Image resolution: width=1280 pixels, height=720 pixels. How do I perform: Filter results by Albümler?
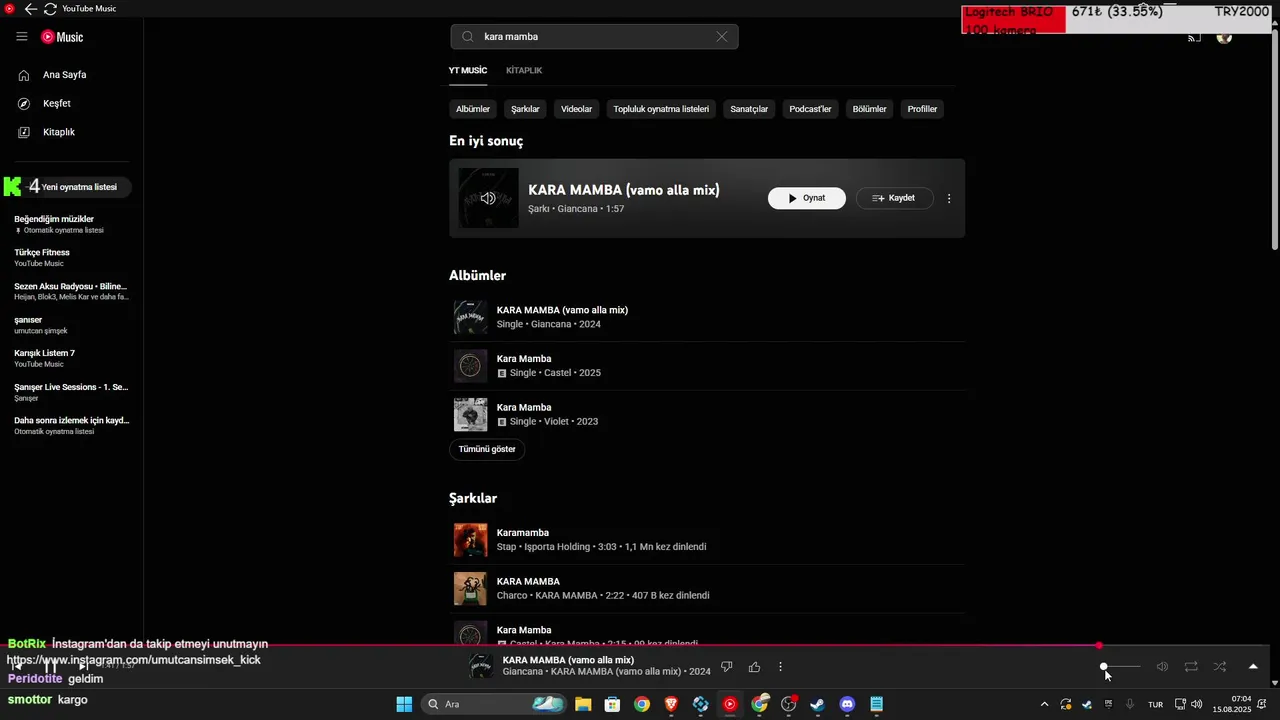pyautogui.click(x=473, y=109)
